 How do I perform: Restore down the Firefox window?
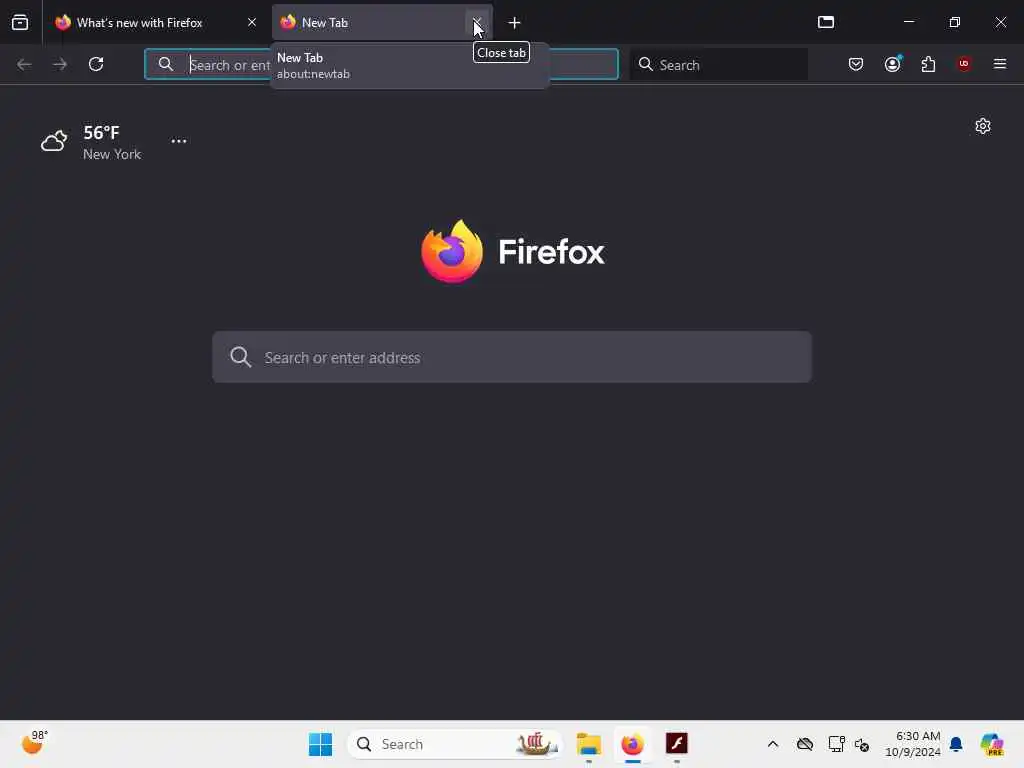click(x=954, y=22)
